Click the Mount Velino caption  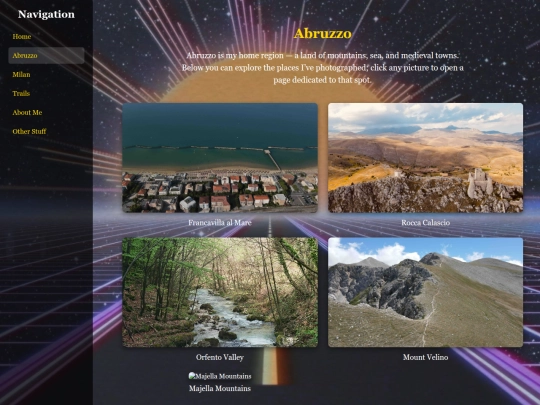[x=425, y=357]
